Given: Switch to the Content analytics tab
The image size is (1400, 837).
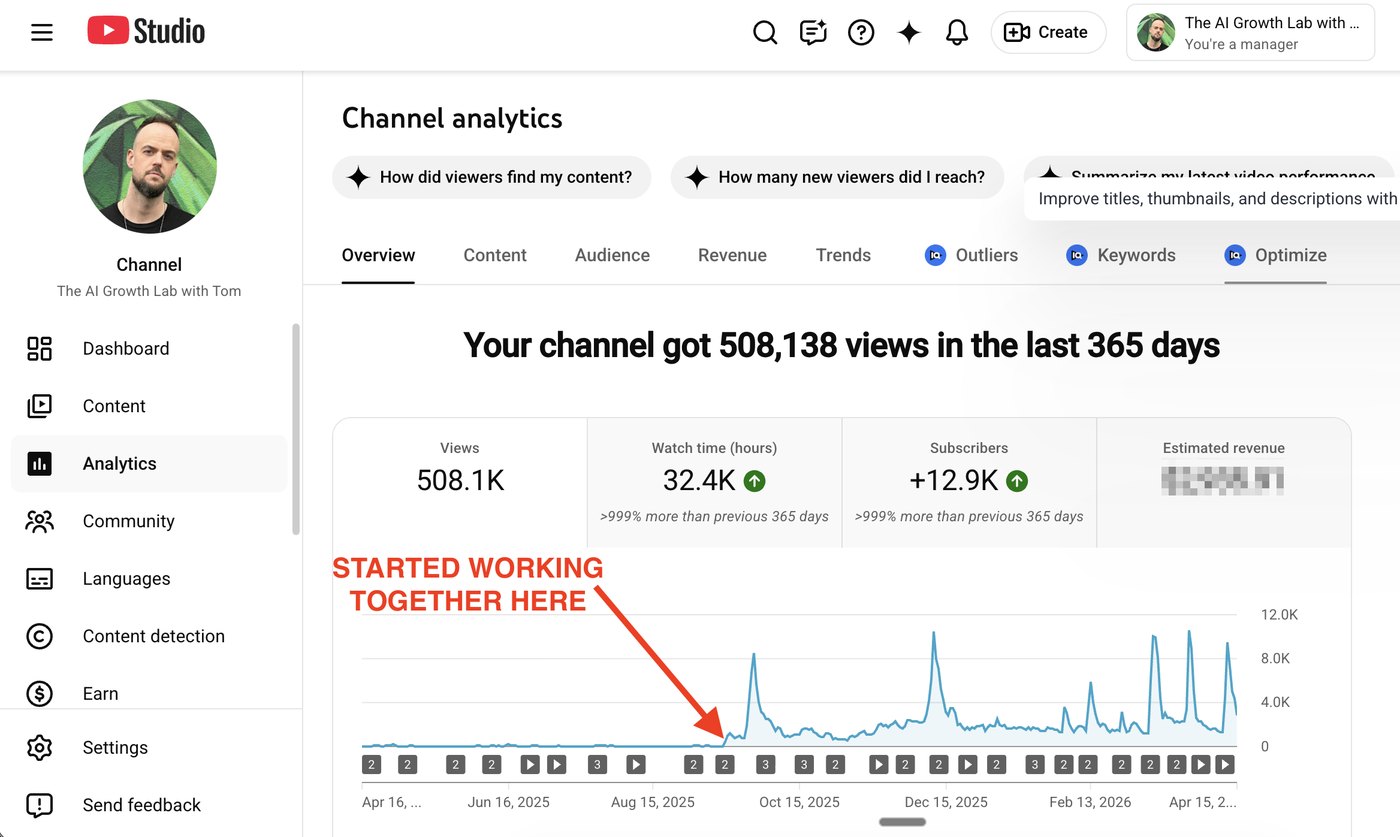Looking at the screenshot, I should (495, 255).
